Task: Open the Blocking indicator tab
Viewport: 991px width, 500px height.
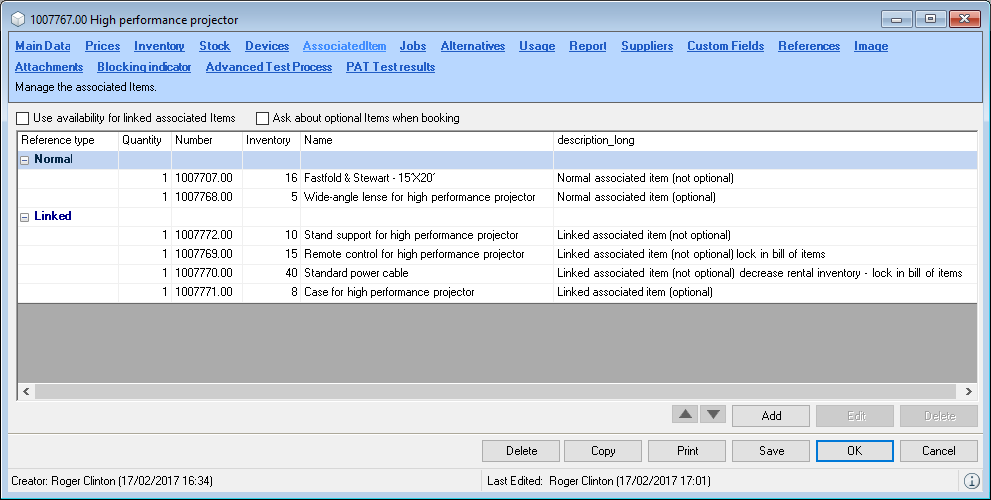Action: click(144, 67)
